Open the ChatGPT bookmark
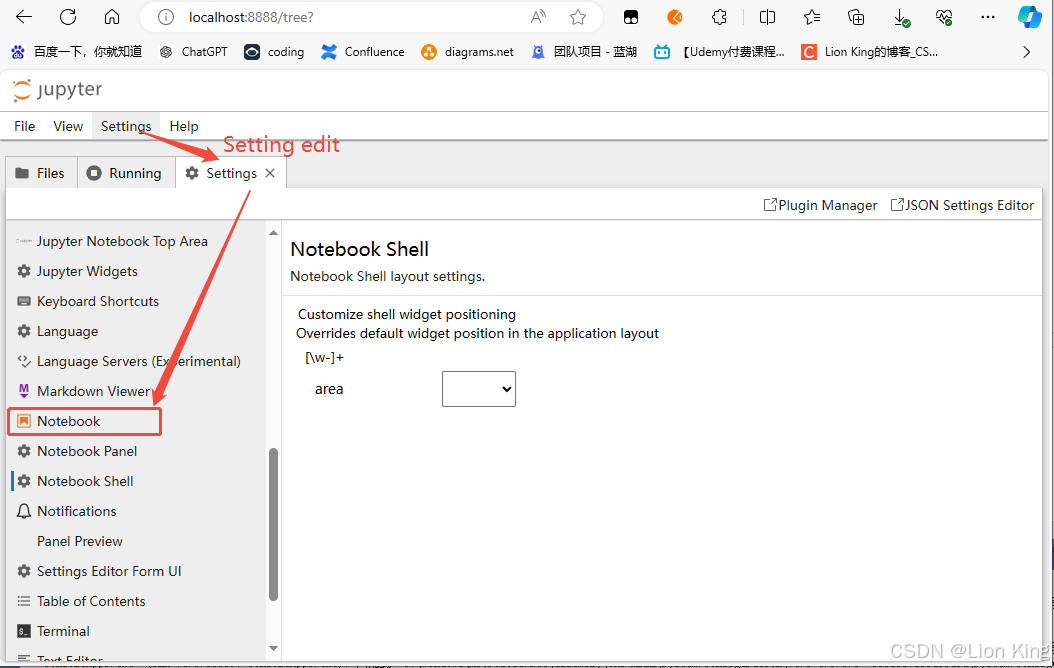 (x=194, y=52)
